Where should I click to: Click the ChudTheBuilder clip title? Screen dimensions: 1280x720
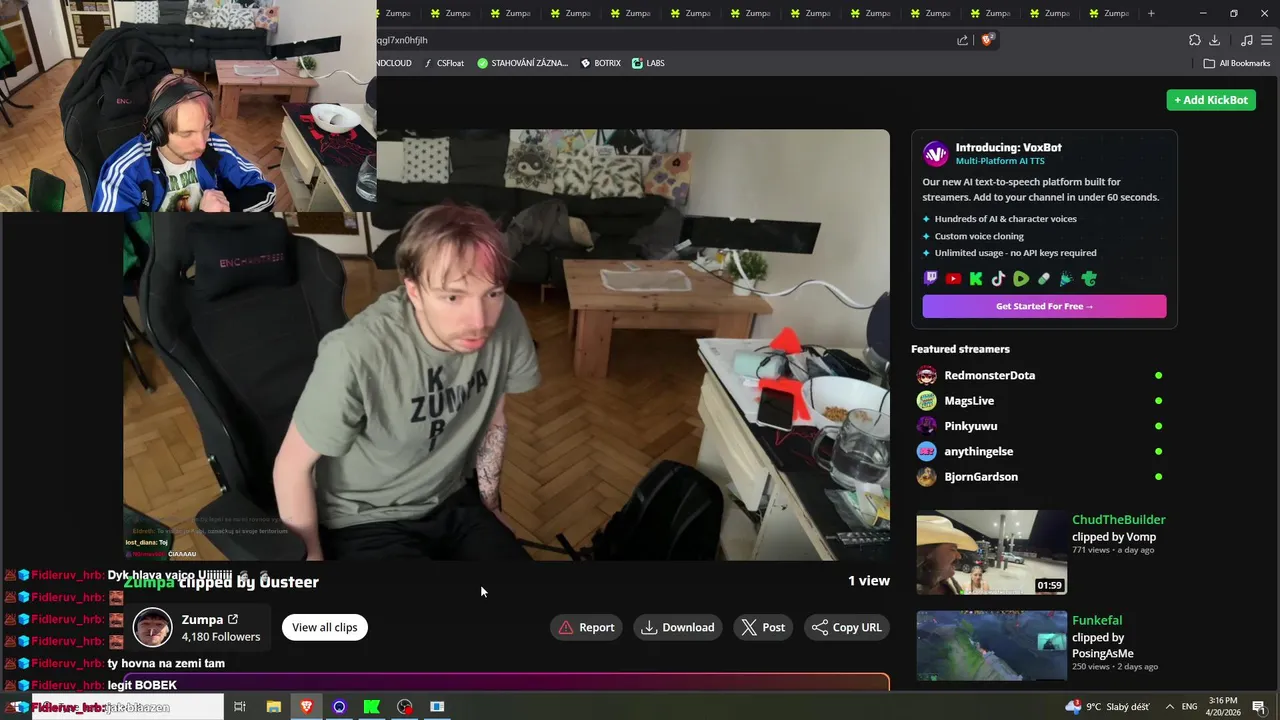(1118, 520)
